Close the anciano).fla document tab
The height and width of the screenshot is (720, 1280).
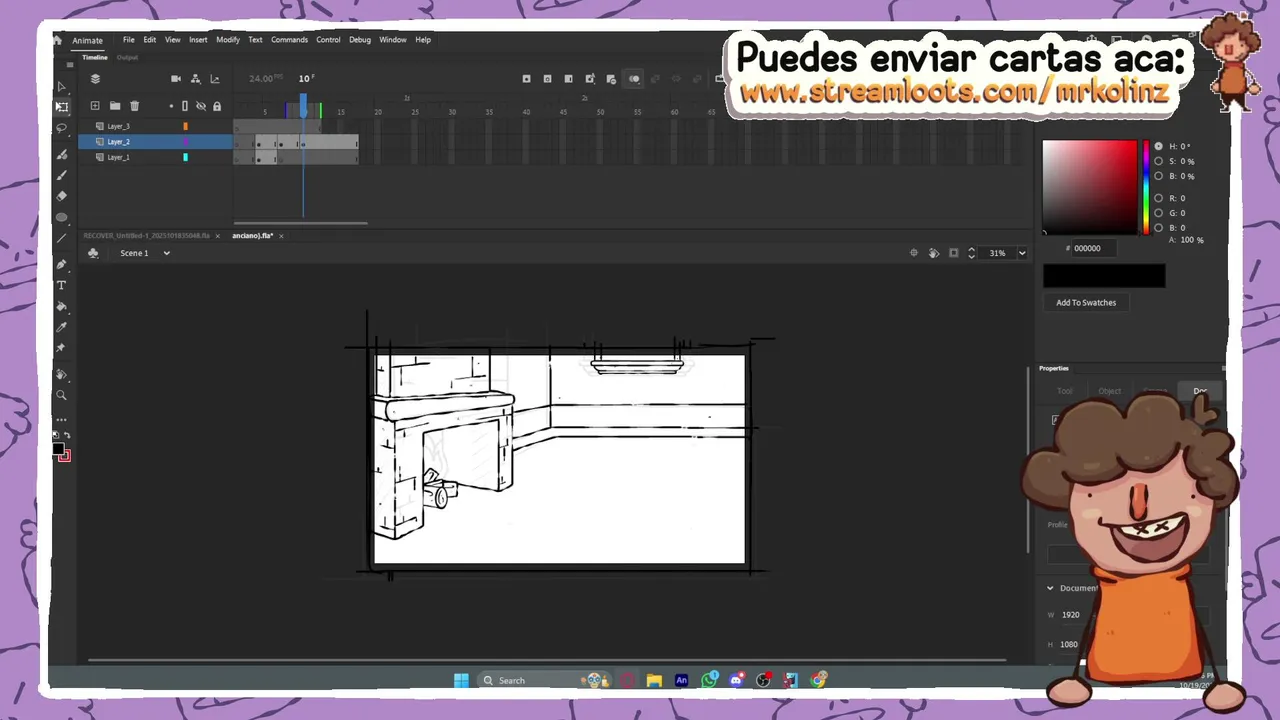281,236
